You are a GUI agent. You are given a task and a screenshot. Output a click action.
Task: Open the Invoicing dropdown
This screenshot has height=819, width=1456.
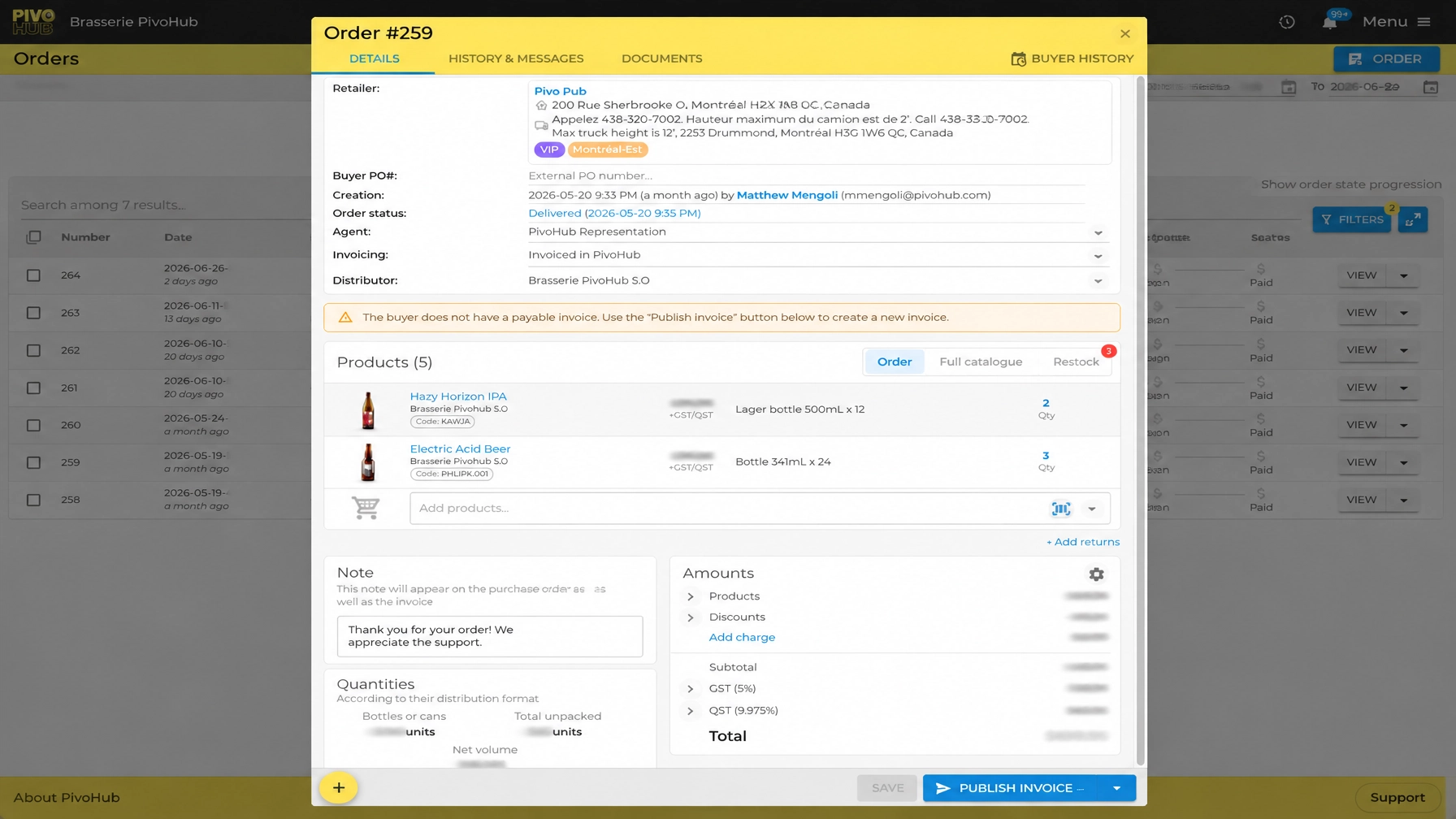pyautogui.click(x=1098, y=256)
